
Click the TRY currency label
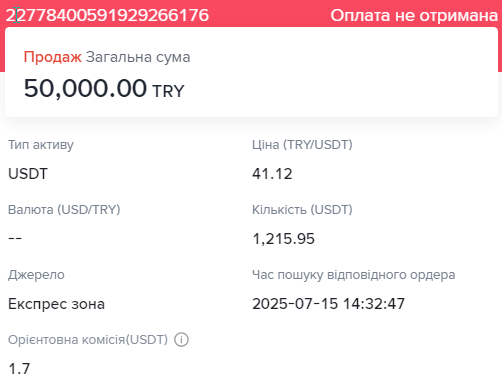click(168, 91)
